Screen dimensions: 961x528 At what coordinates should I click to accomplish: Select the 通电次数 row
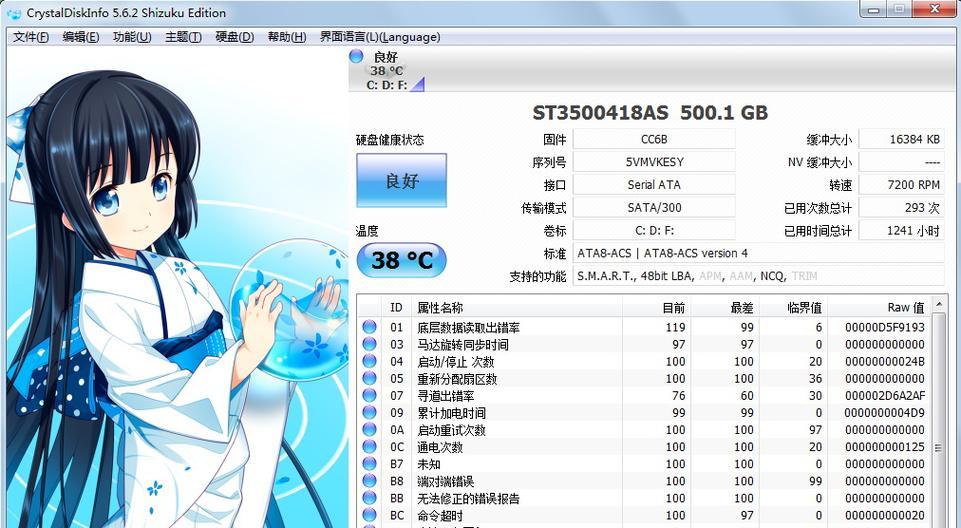(644, 447)
